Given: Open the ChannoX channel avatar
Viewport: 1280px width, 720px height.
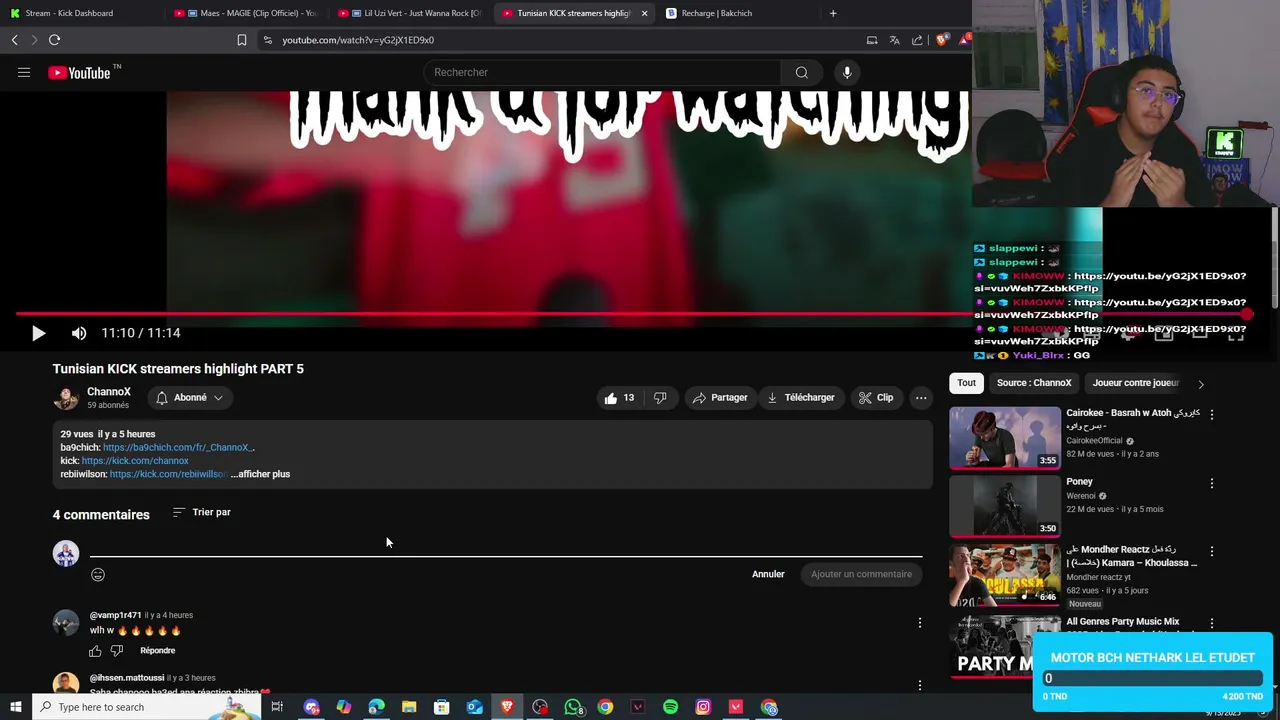Looking at the screenshot, I should coord(66,398).
